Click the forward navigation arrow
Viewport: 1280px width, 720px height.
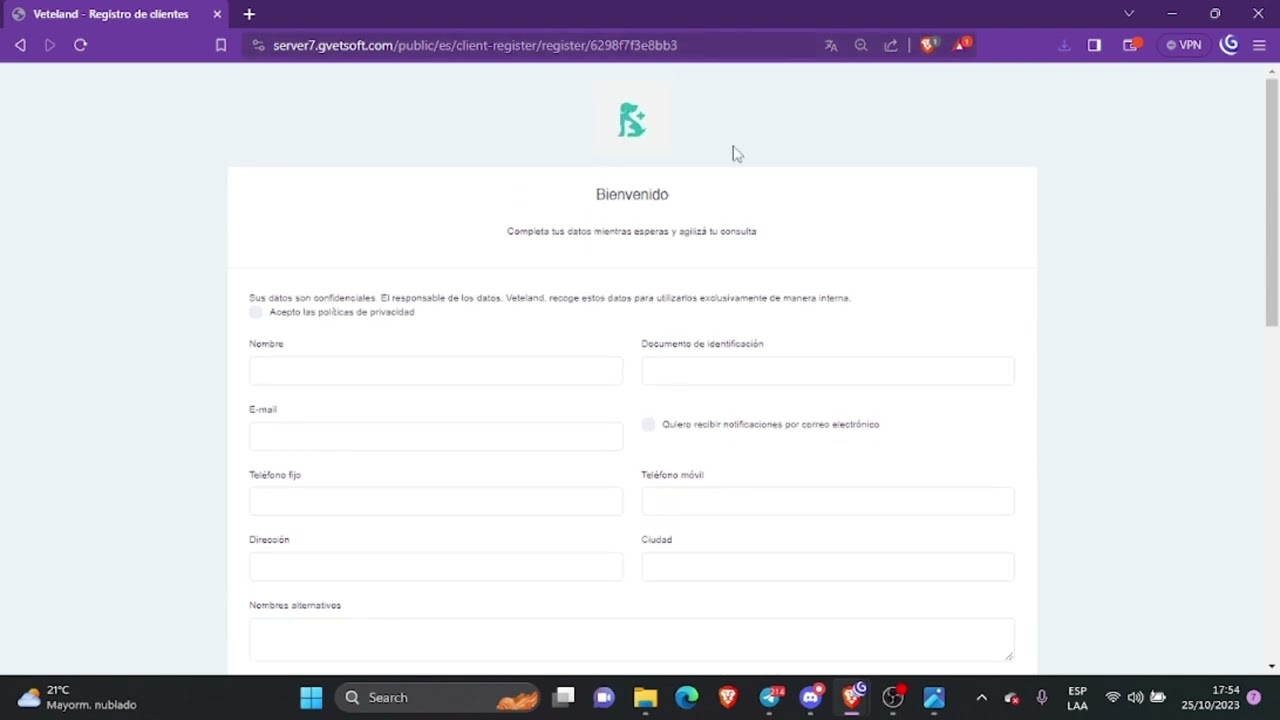pos(50,45)
